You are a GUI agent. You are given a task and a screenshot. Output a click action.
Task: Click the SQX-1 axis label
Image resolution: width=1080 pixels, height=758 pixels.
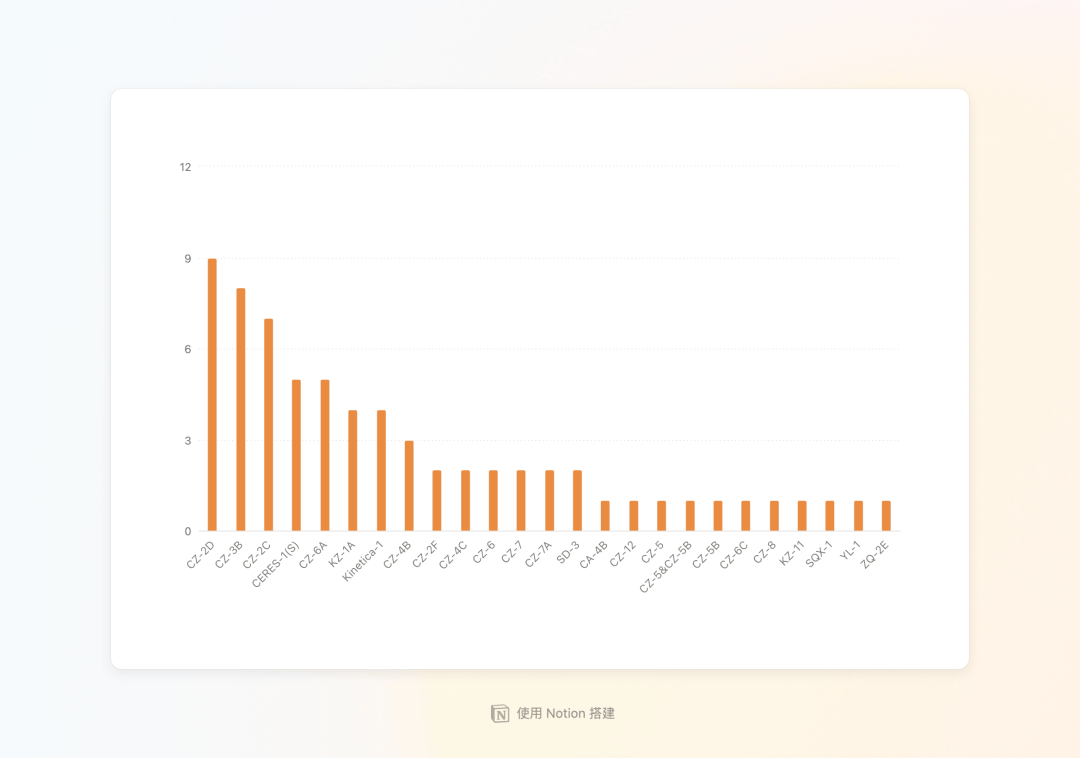[820, 554]
